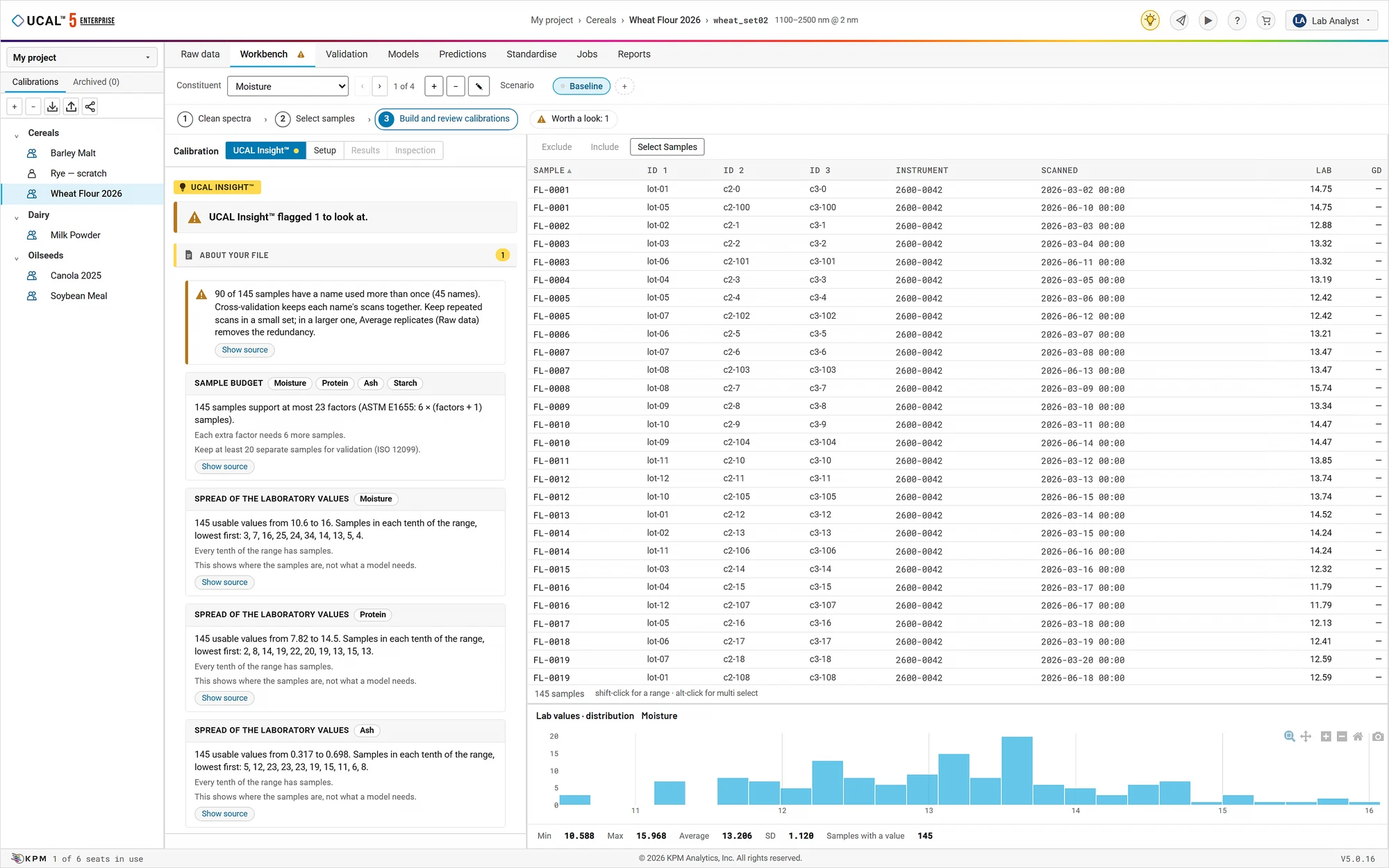Screen dimensions: 1389x868
Task: Click the export (upload) calibration icon
Action: [71, 106]
